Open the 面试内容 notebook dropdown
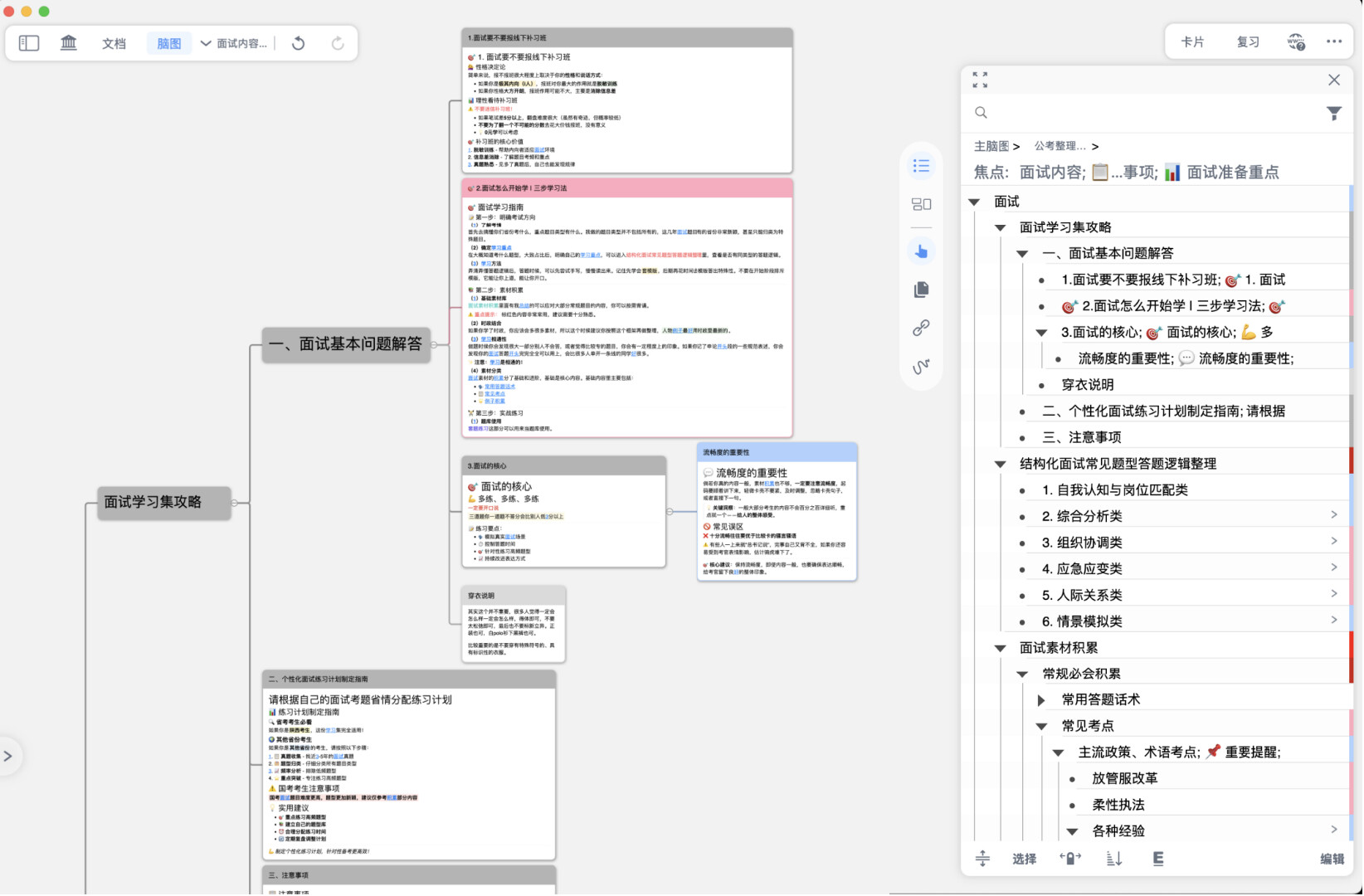The width and height of the screenshot is (1364, 896). [x=234, y=44]
